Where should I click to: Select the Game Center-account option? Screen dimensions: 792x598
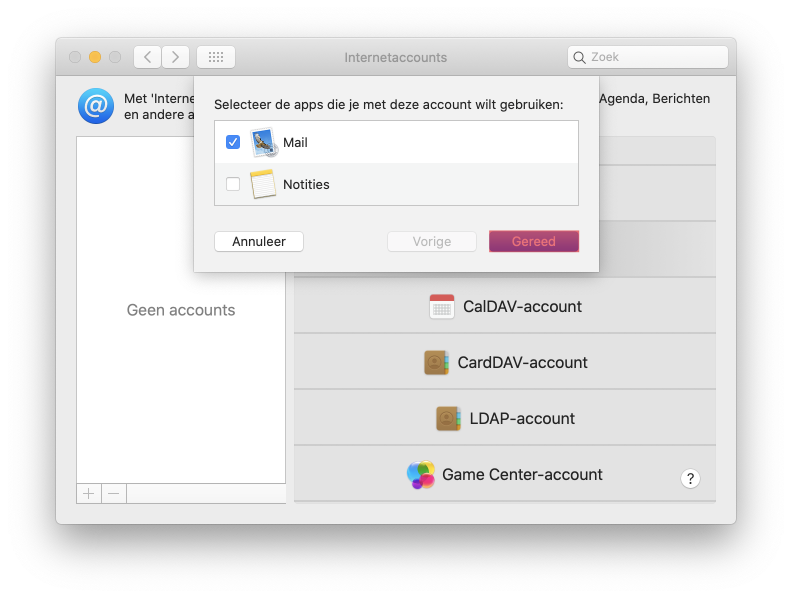(x=522, y=475)
